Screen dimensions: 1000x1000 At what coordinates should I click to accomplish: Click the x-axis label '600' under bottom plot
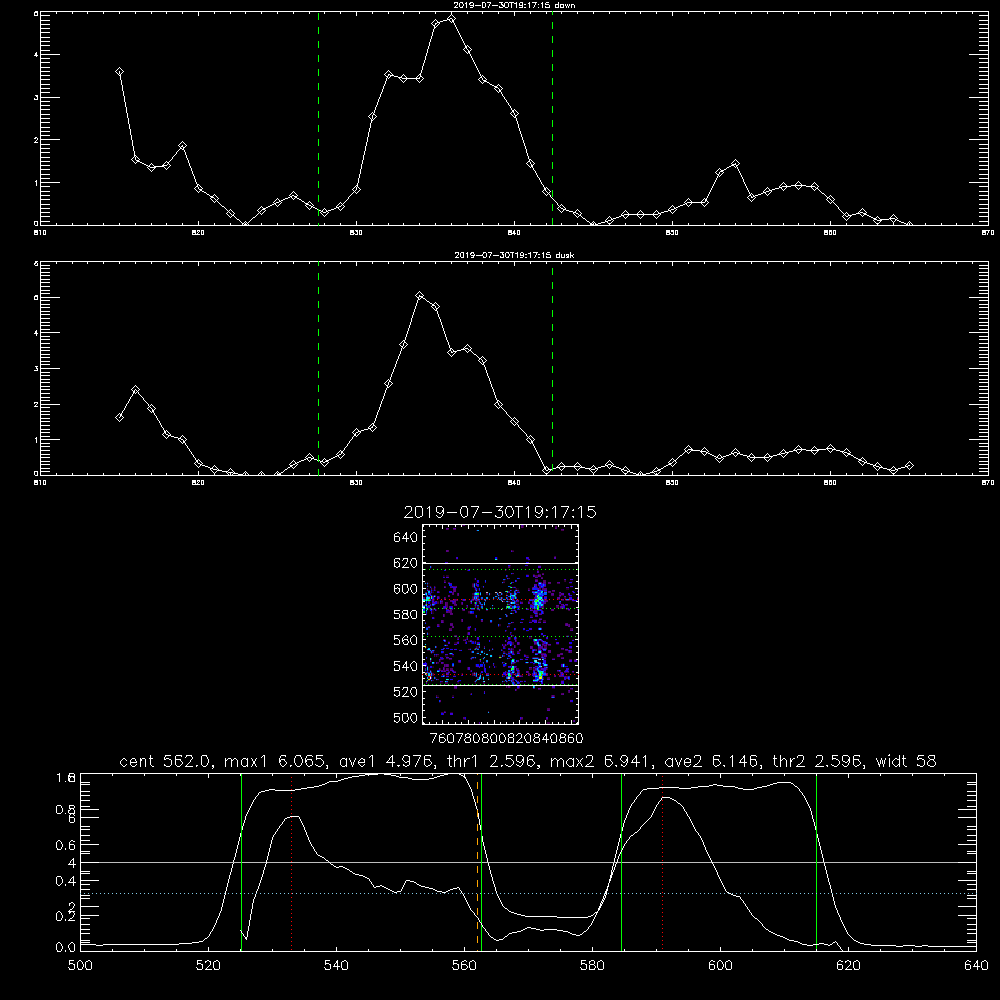720,966
